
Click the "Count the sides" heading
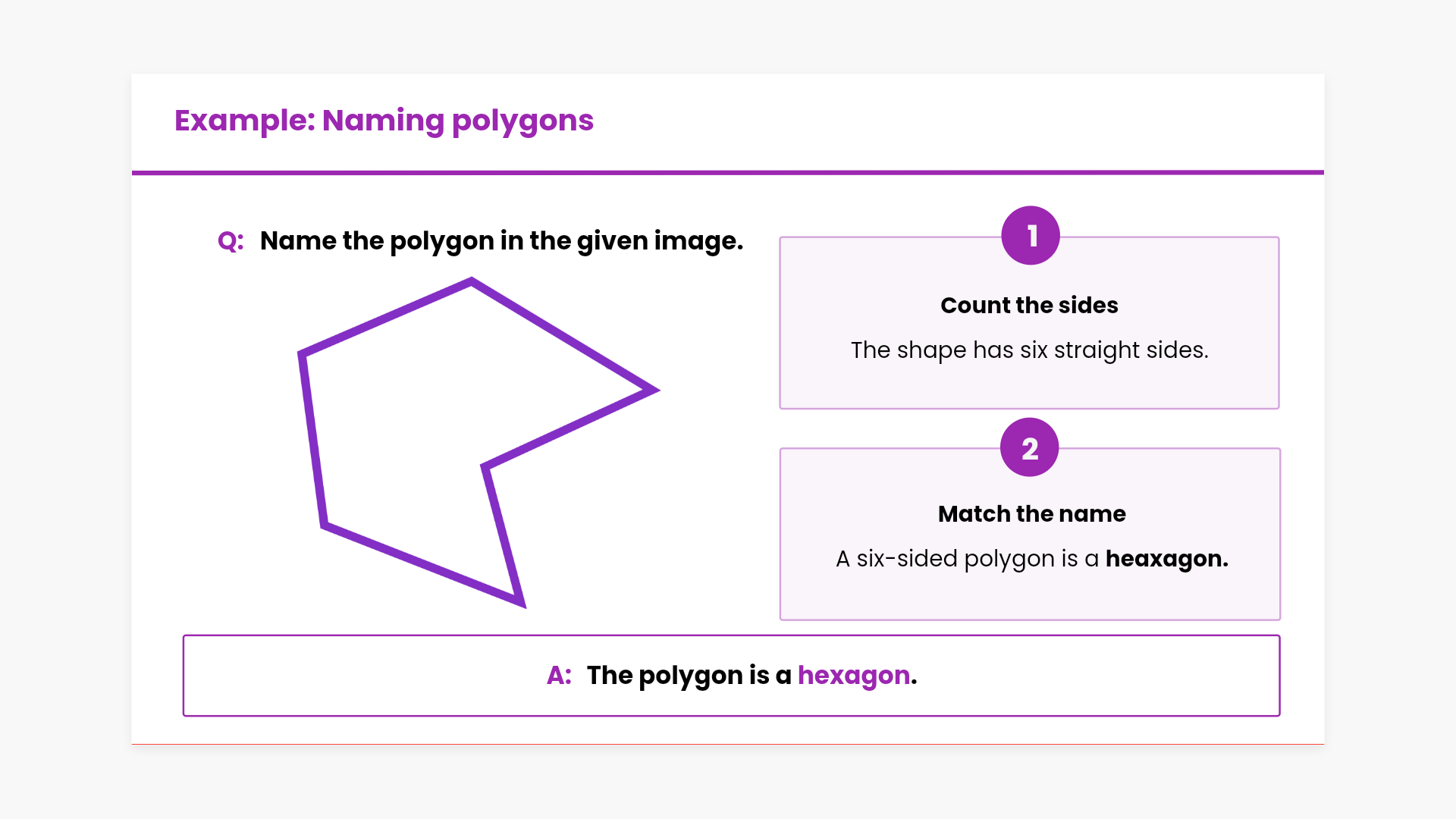(1029, 305)
